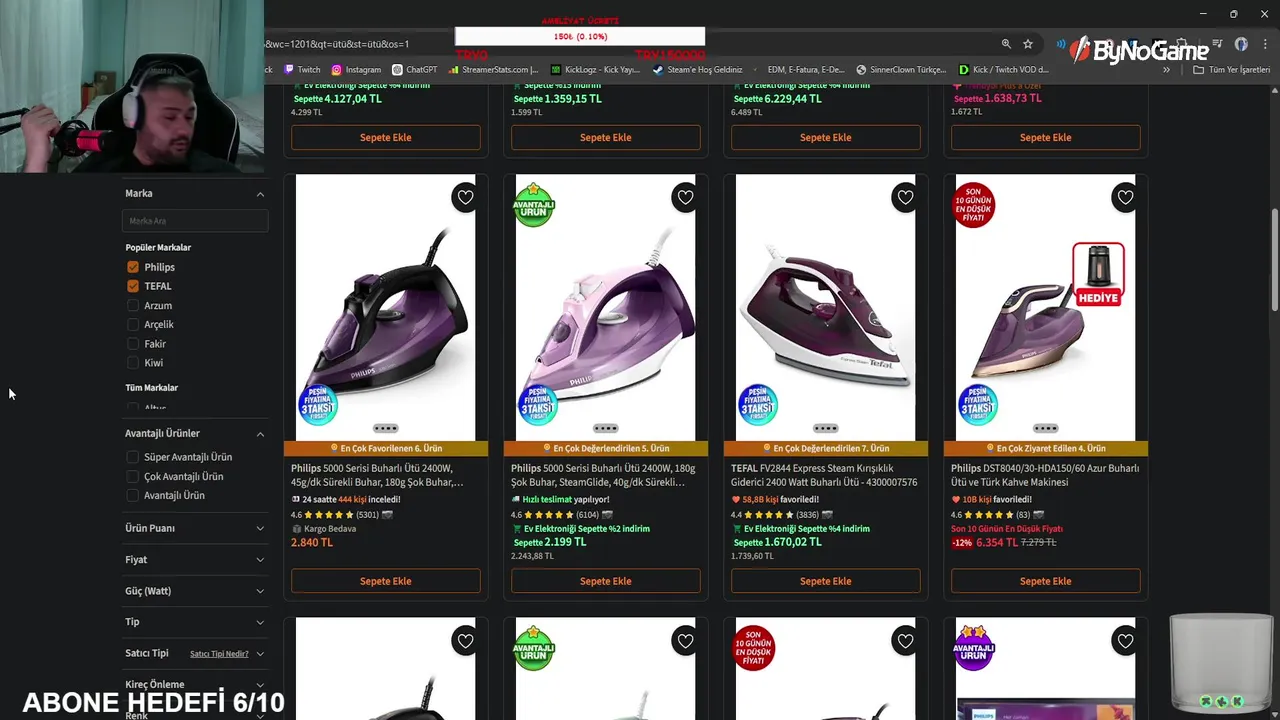Open the Steam'e Hoş Geldiniz bookmark

click(x=698, y=70)
